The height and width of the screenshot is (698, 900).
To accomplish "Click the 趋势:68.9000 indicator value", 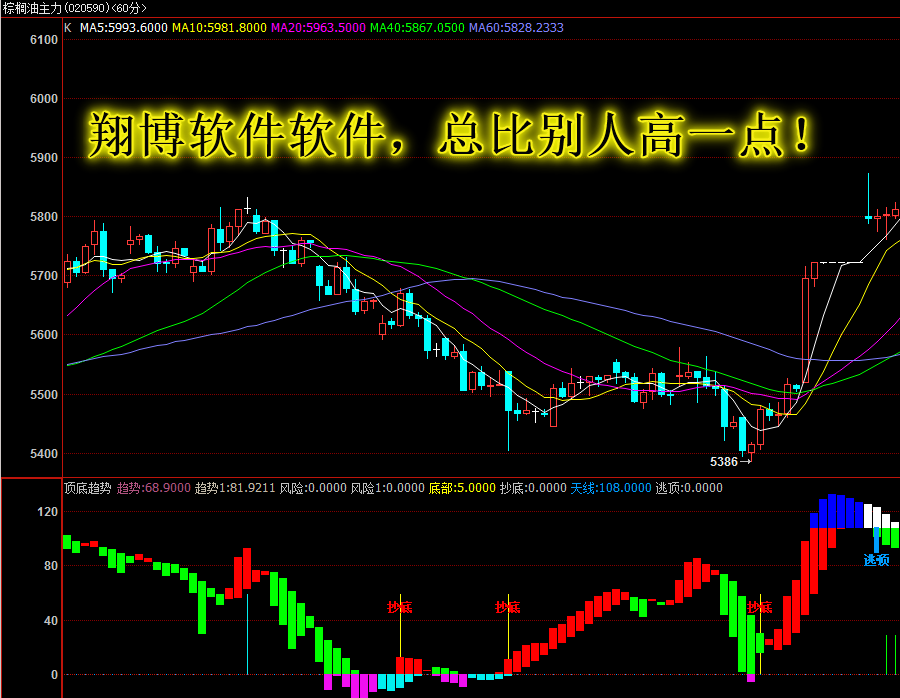I will [154, 488].
